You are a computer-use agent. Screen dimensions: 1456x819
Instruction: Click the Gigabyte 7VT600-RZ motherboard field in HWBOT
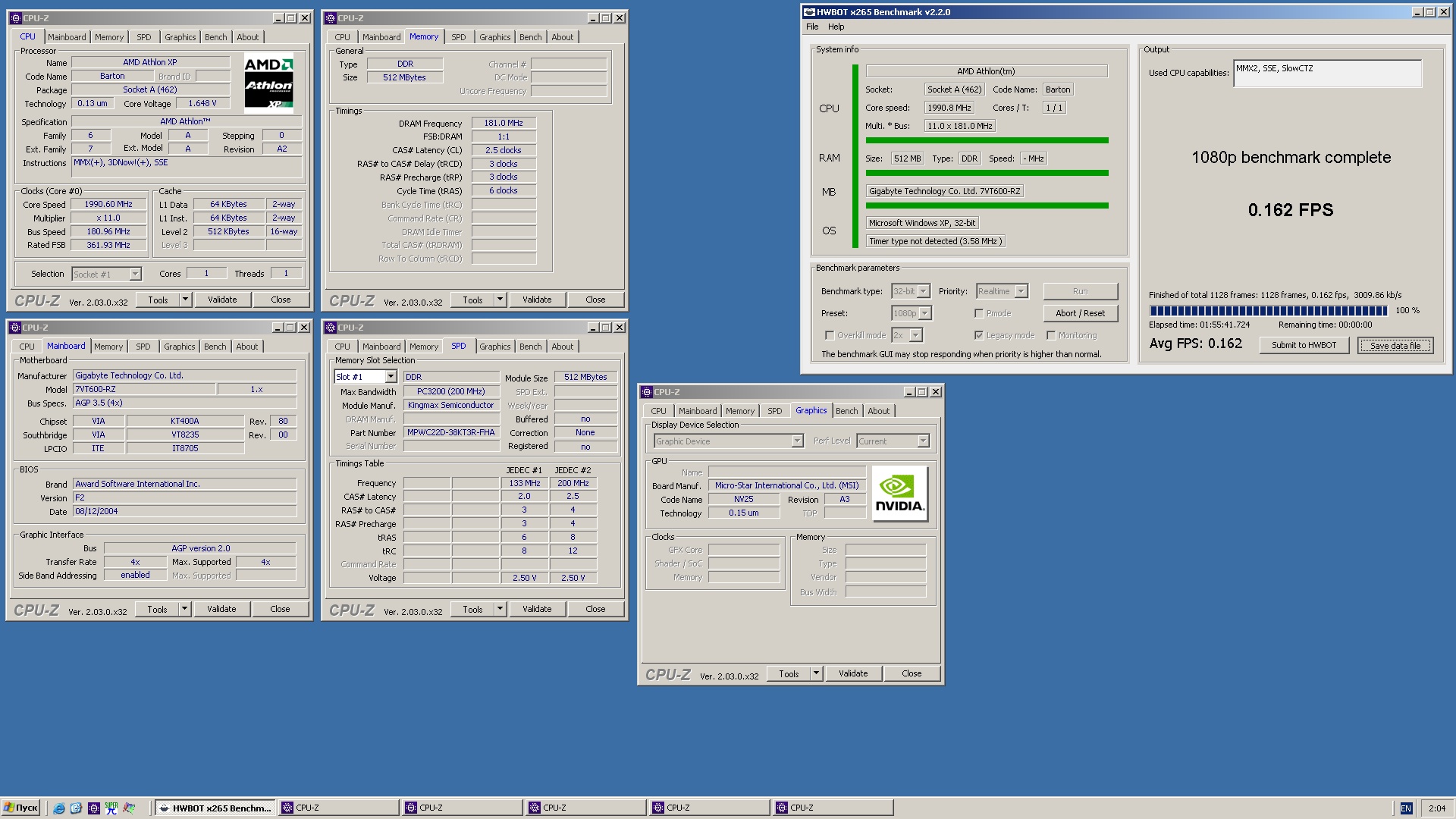[x=945, y=191]
